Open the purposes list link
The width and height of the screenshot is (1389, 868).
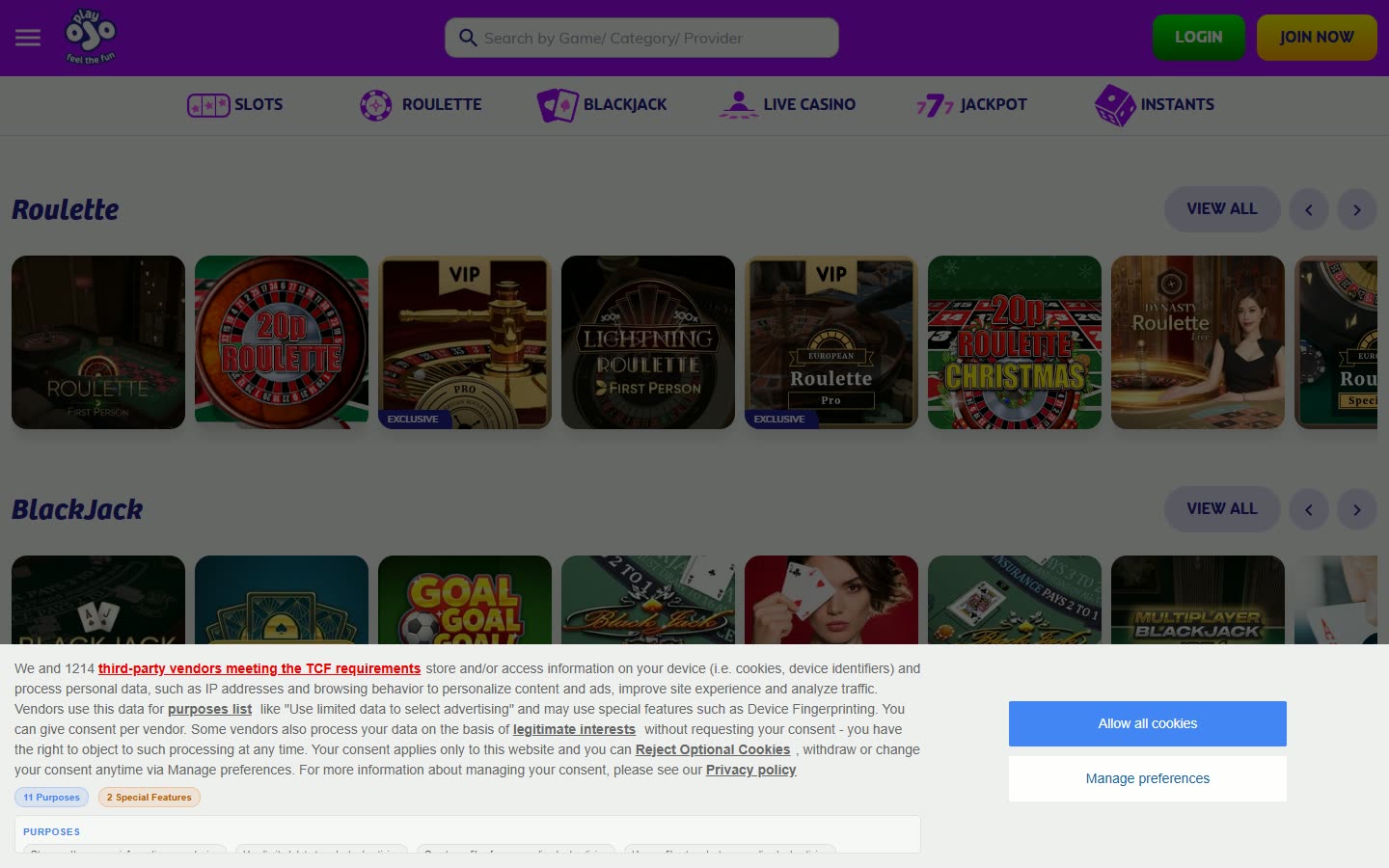[209, 709]
